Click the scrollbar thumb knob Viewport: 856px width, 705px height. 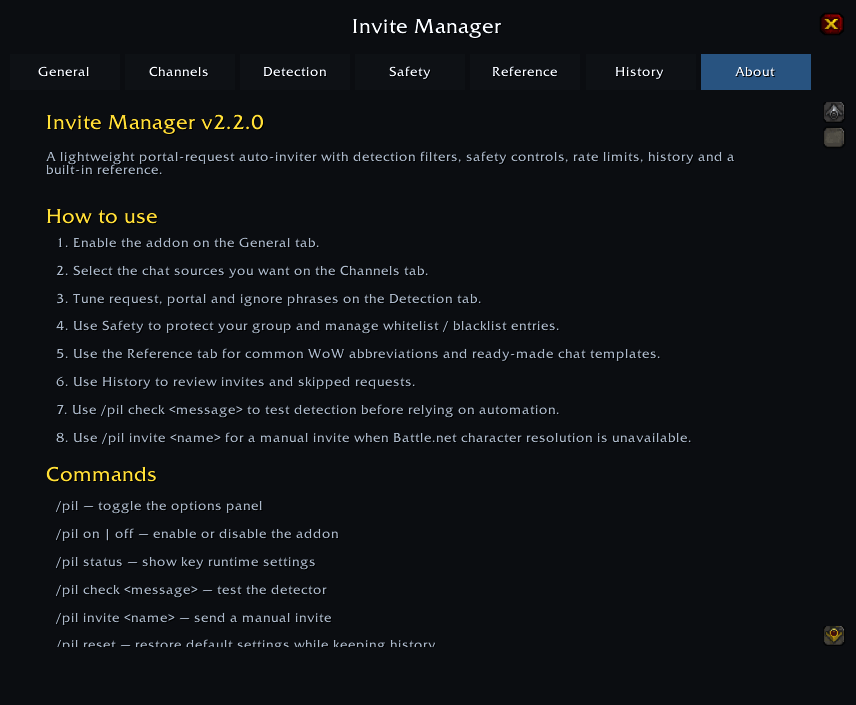coord(834,137)
